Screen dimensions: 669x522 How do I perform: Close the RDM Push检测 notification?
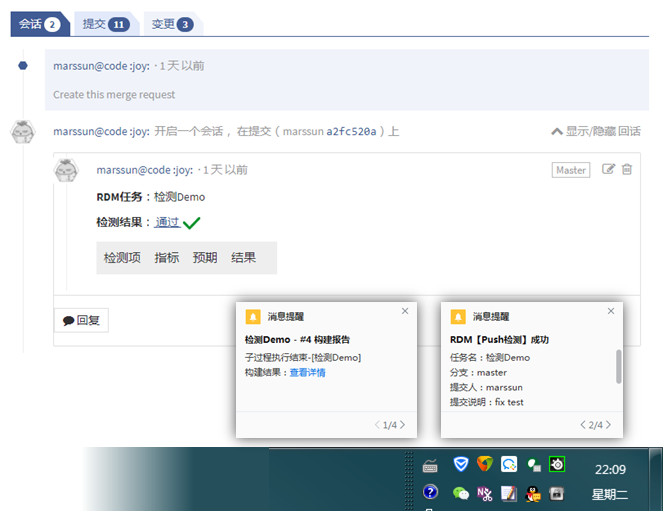tap(611, 311)
